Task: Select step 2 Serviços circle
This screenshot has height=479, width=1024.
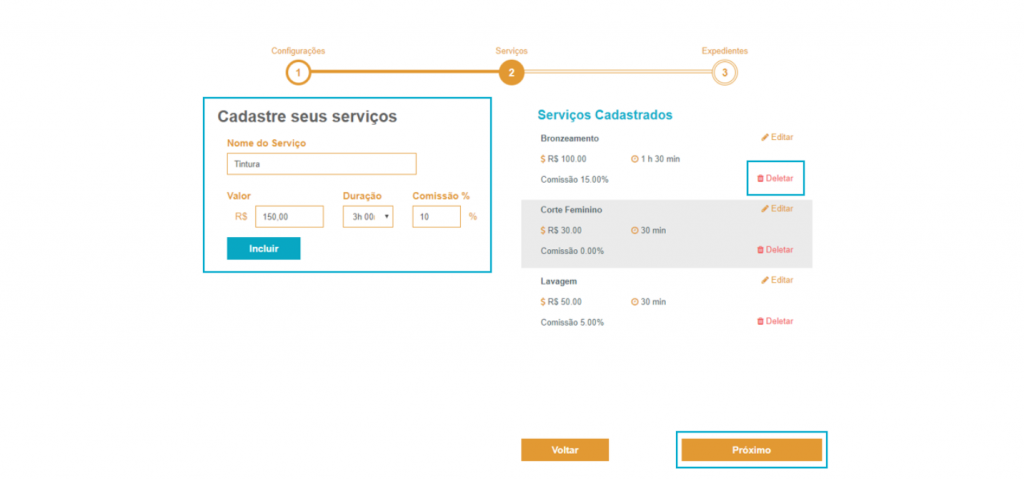Action: pyautogui.click(x=511, y=72)
